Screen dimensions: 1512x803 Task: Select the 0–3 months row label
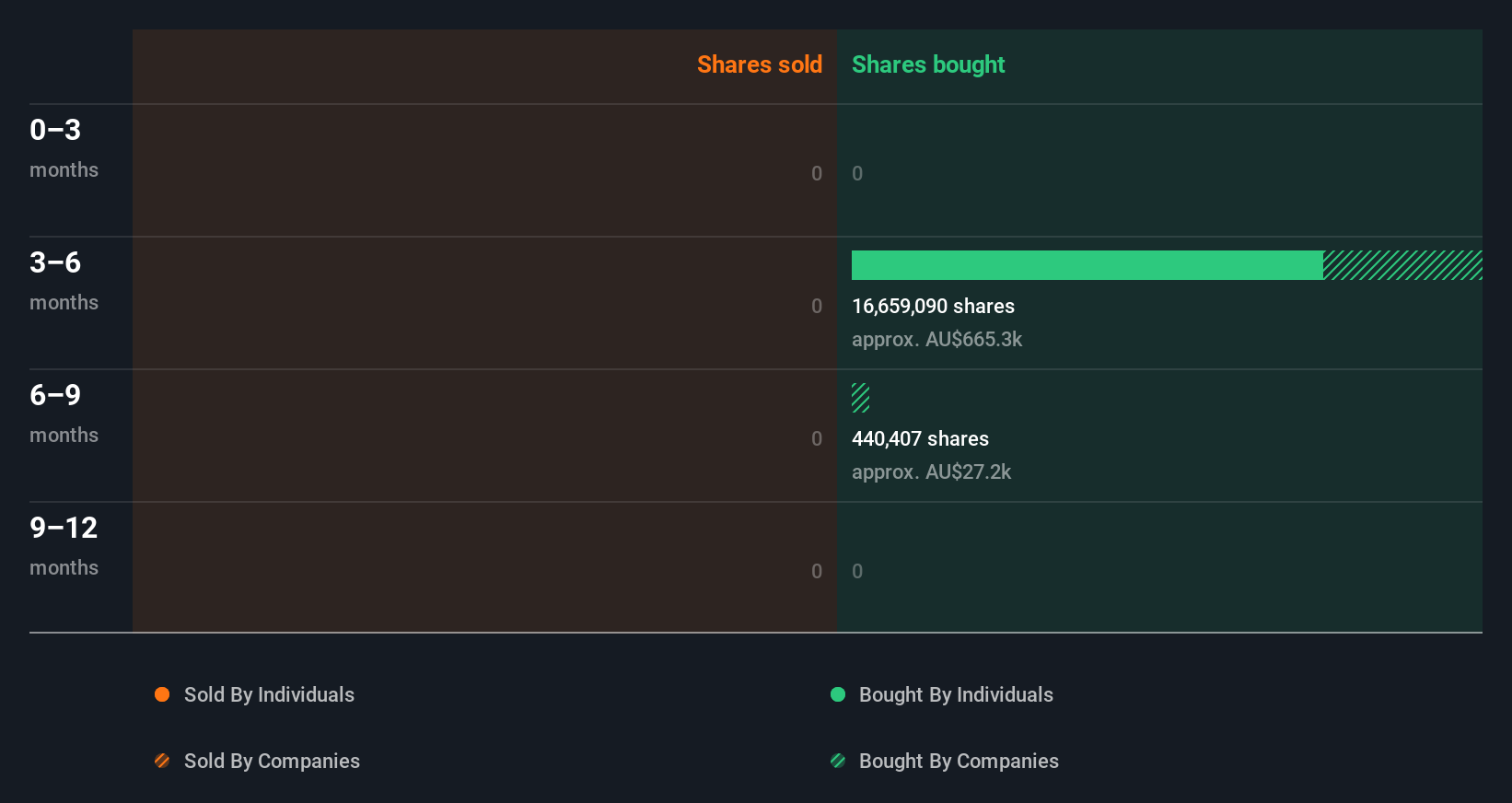(x=64, y=147)
